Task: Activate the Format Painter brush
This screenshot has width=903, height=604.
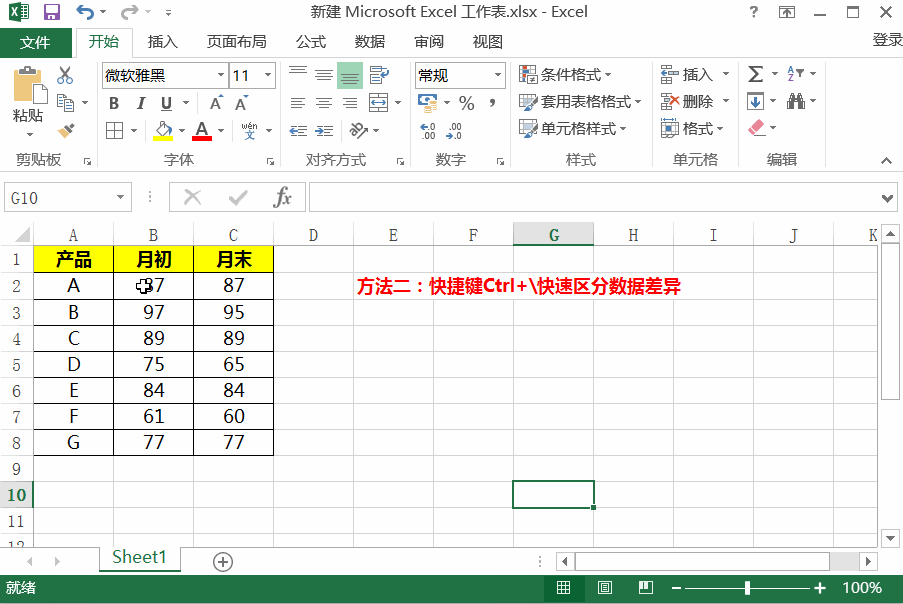Action: click(66, 131)
